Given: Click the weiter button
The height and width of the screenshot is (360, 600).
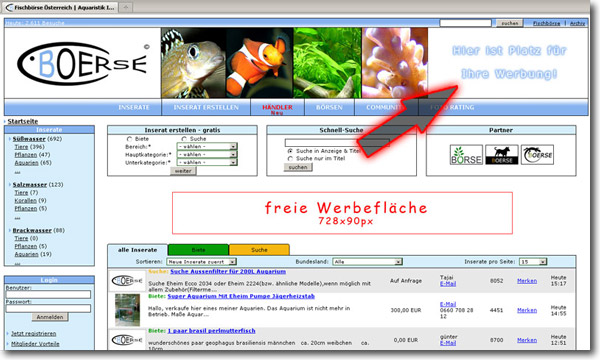Looking at the screenshot, I should coord(183,171).
